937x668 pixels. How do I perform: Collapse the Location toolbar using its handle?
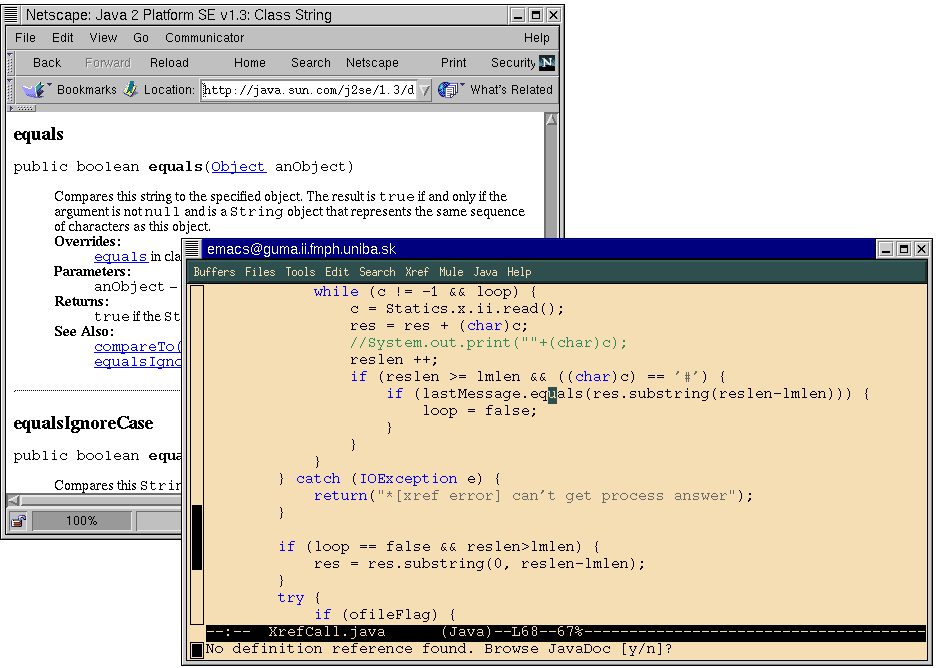[10, 90]
